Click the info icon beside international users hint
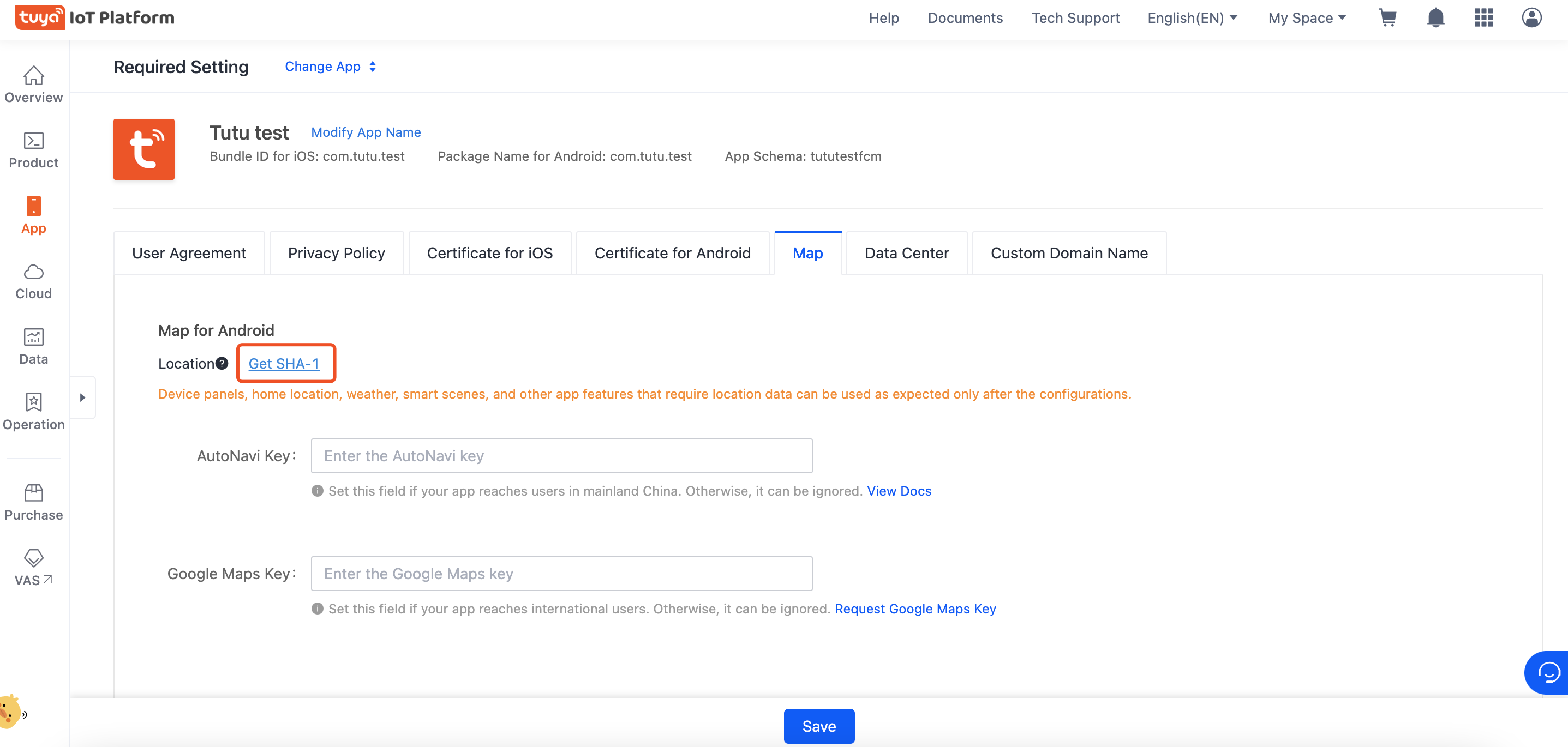 (x=317, y=609)
